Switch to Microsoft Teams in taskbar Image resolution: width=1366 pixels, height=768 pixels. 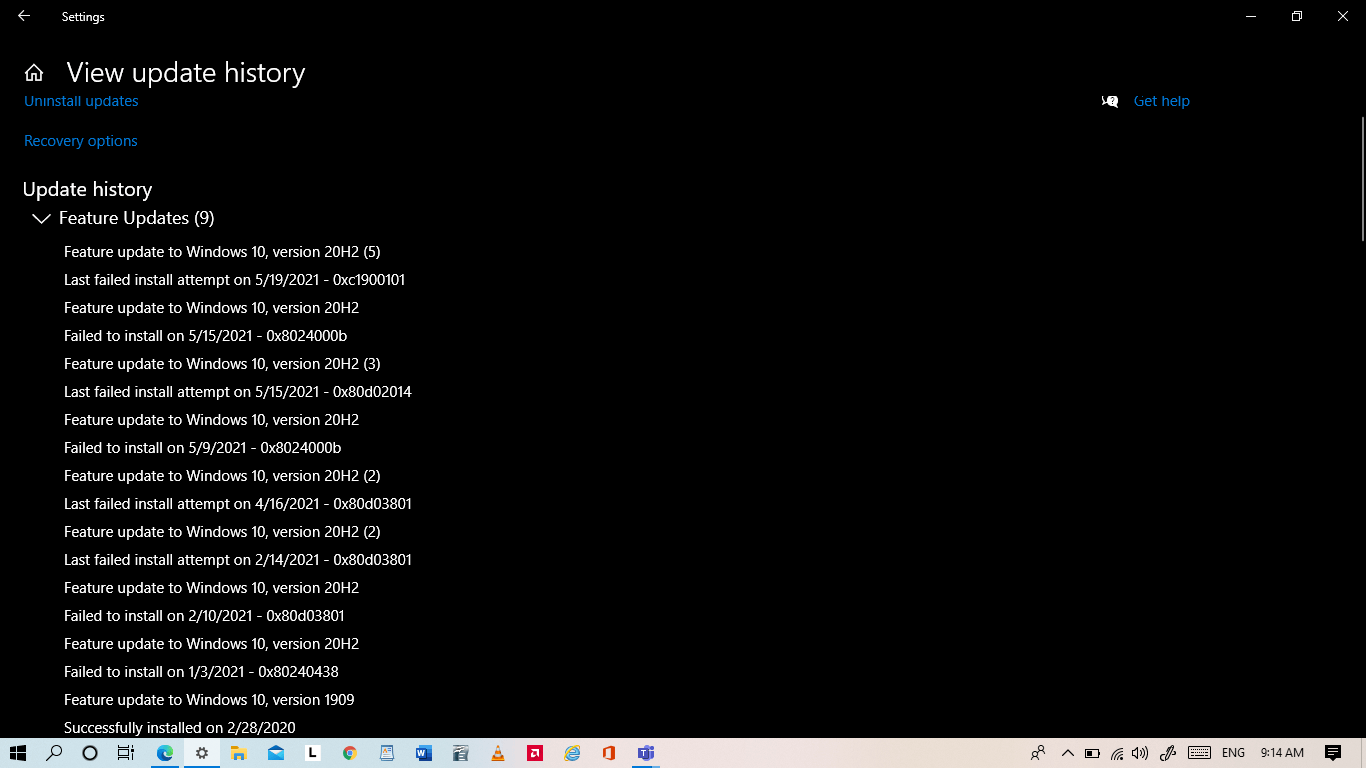(646, 753)
